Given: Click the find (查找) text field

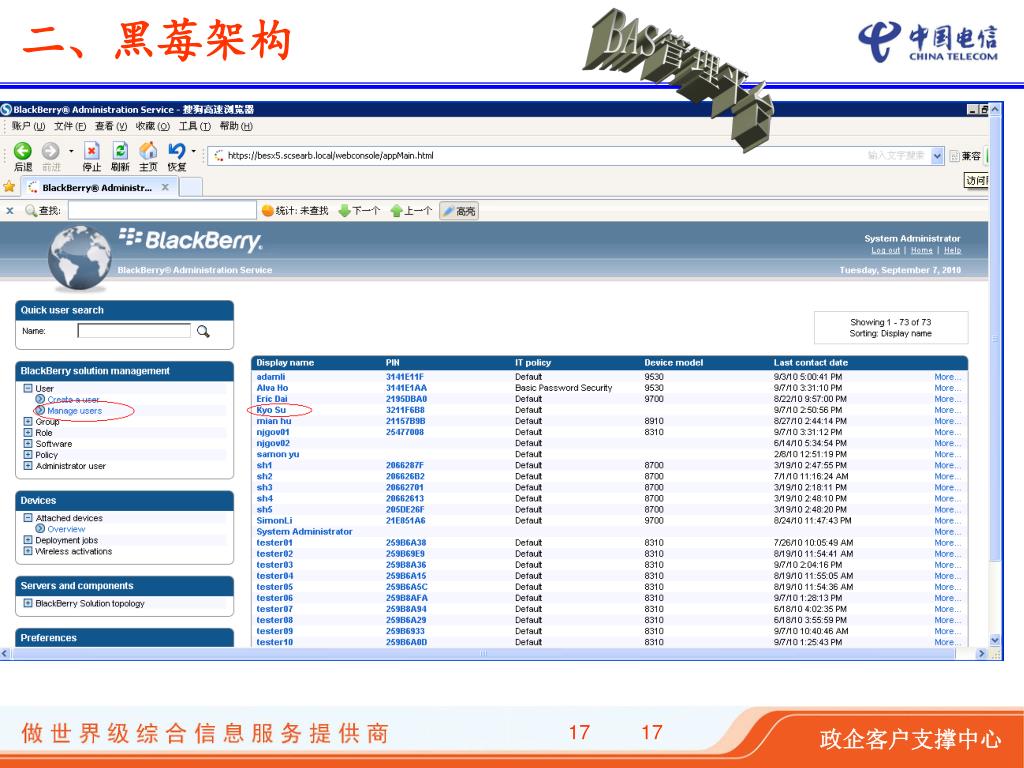Looking at the screenshot, I should (162, 210).
